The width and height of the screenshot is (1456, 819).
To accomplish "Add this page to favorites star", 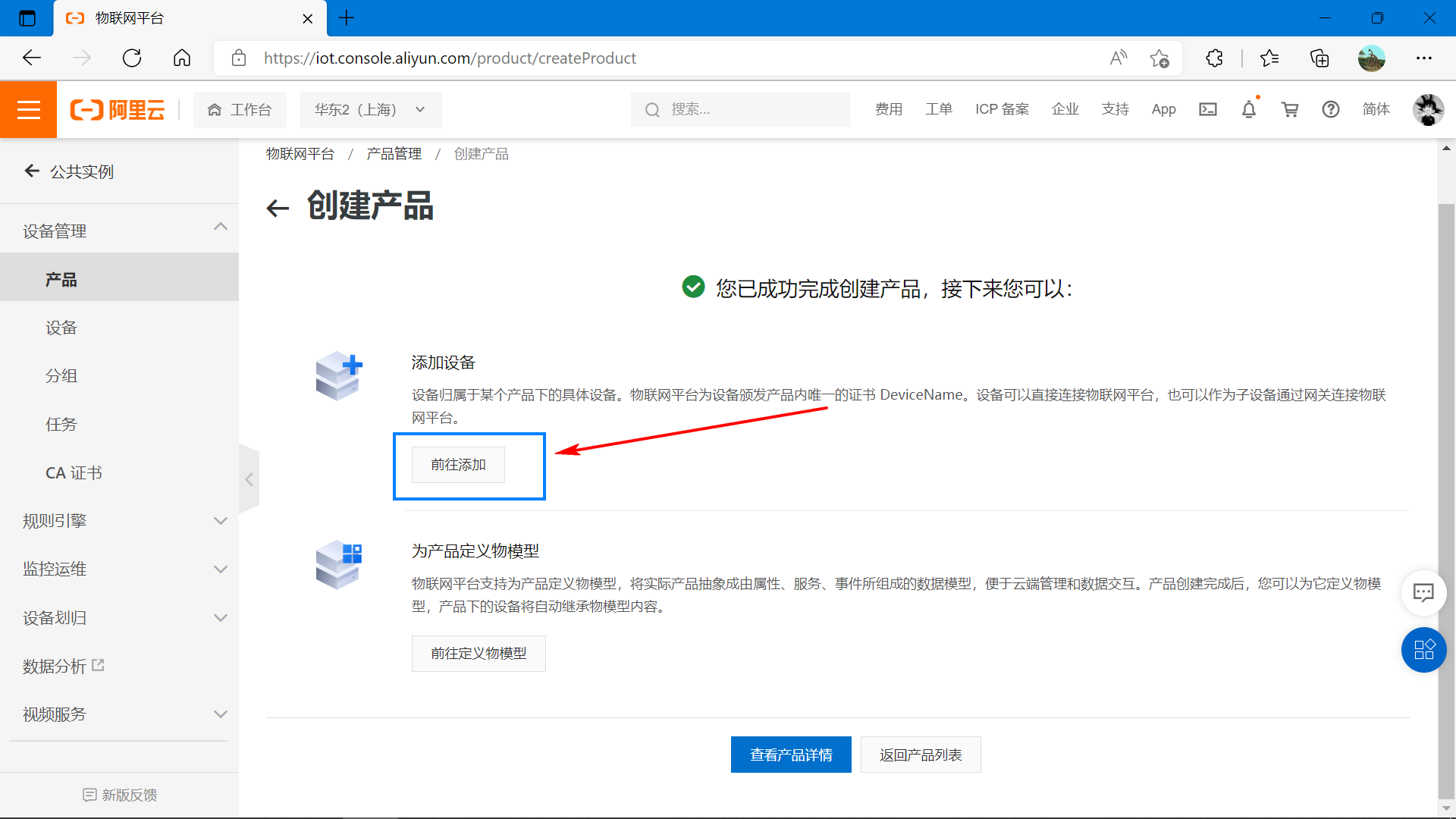I will (x=1159, y=58).
